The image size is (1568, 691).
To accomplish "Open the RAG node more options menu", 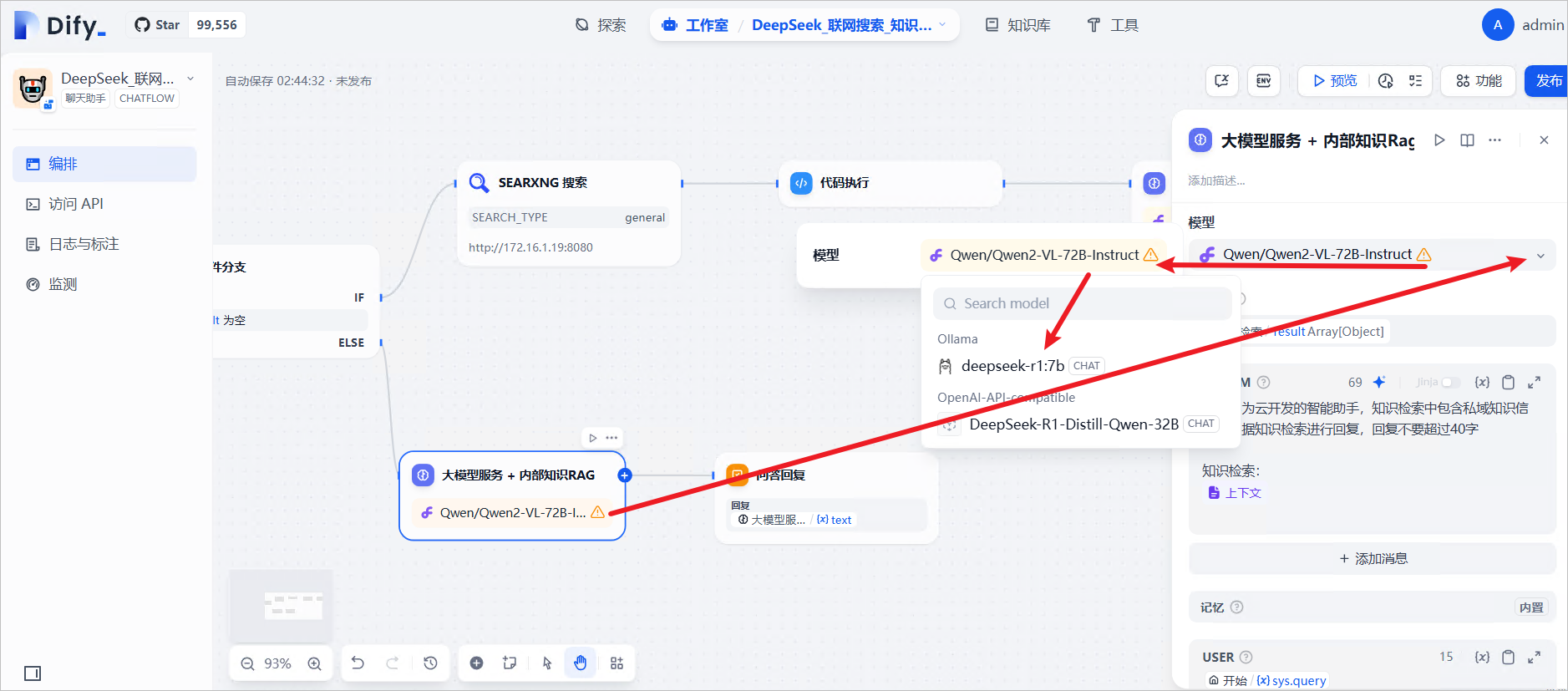I will pyautogui.click(x=611, y=438).
